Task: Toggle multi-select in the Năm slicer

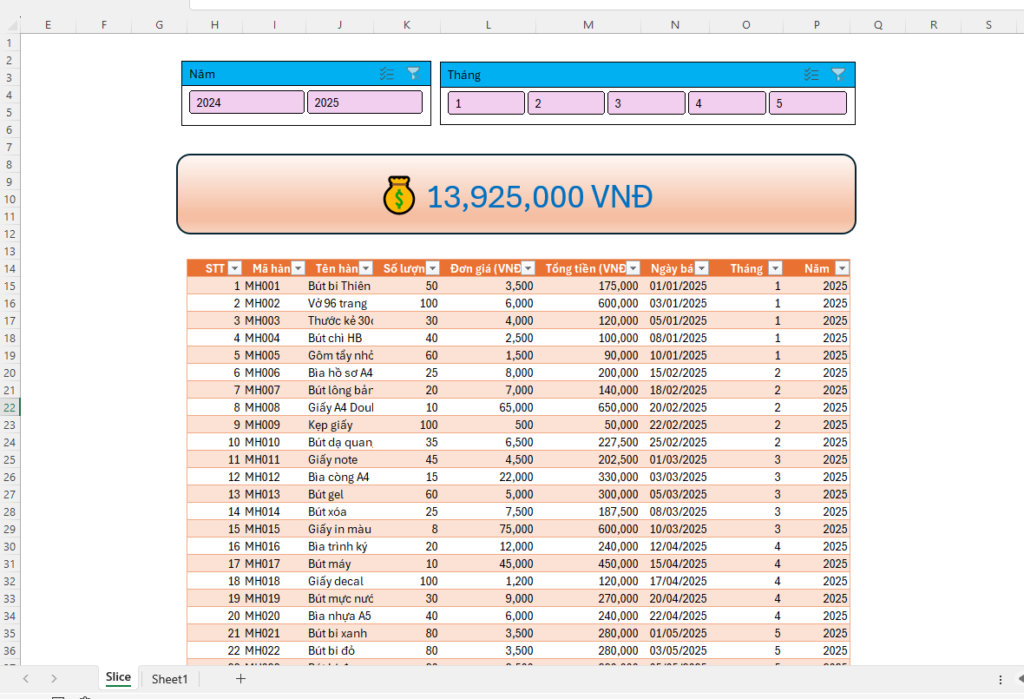Action: pos(387,74)
